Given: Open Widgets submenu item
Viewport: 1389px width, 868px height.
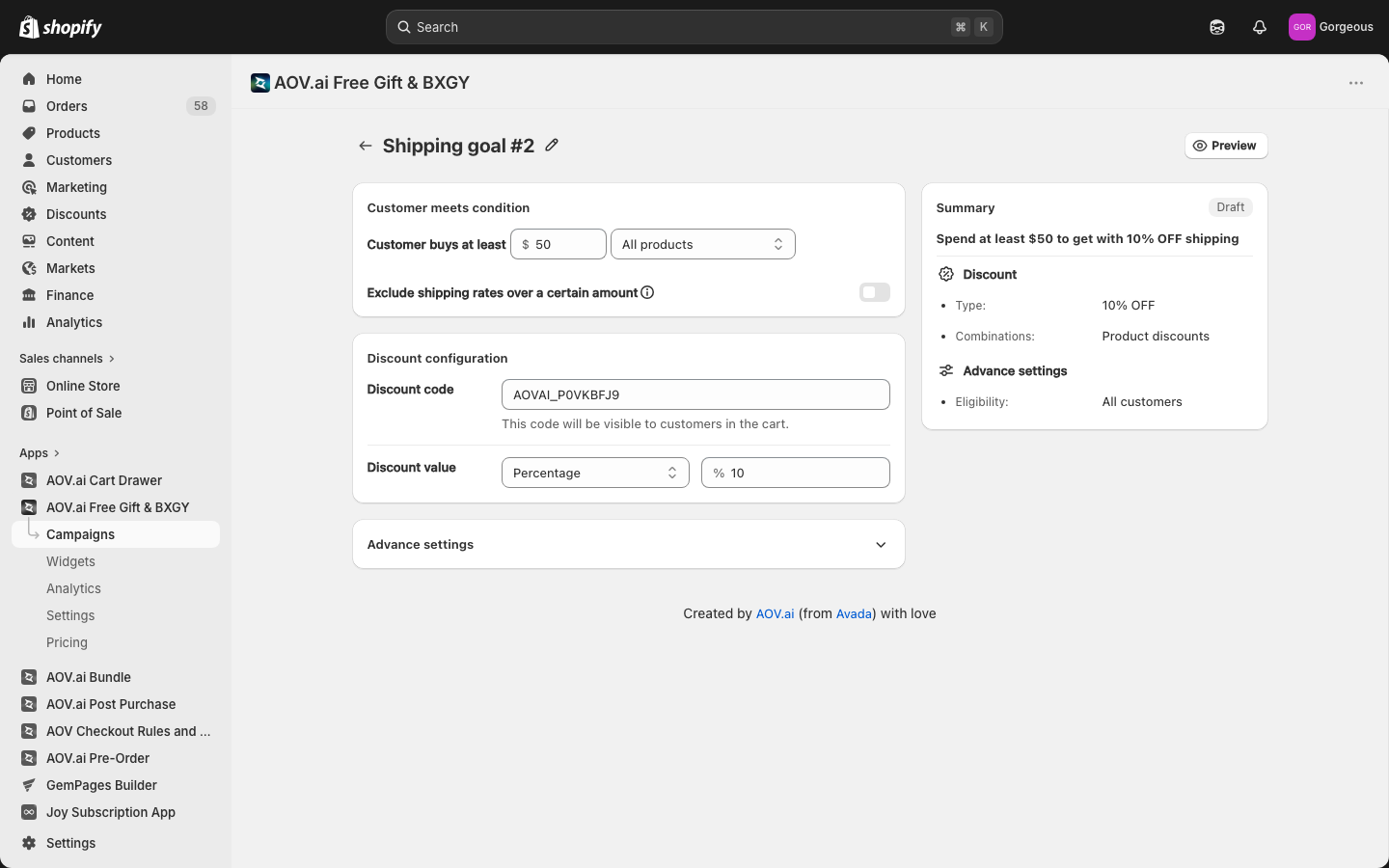Looking at the screenshot, I should (70, 561).
